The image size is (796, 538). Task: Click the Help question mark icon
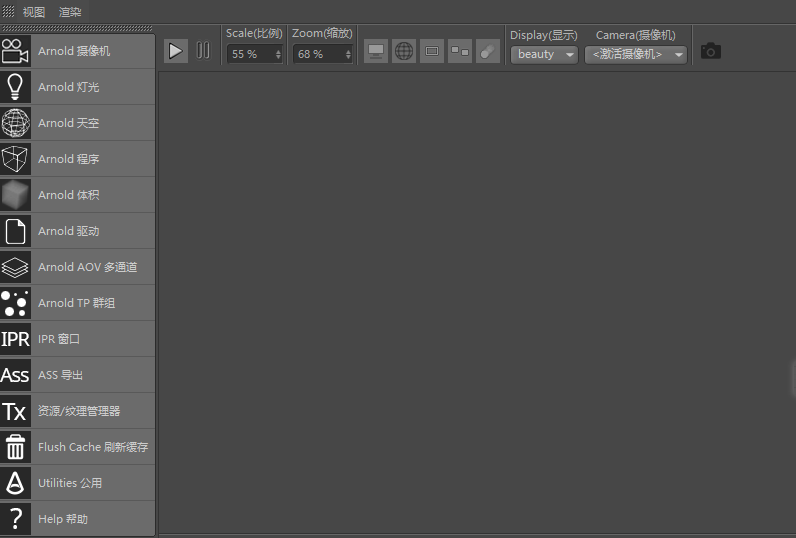[x=15, y=519]
